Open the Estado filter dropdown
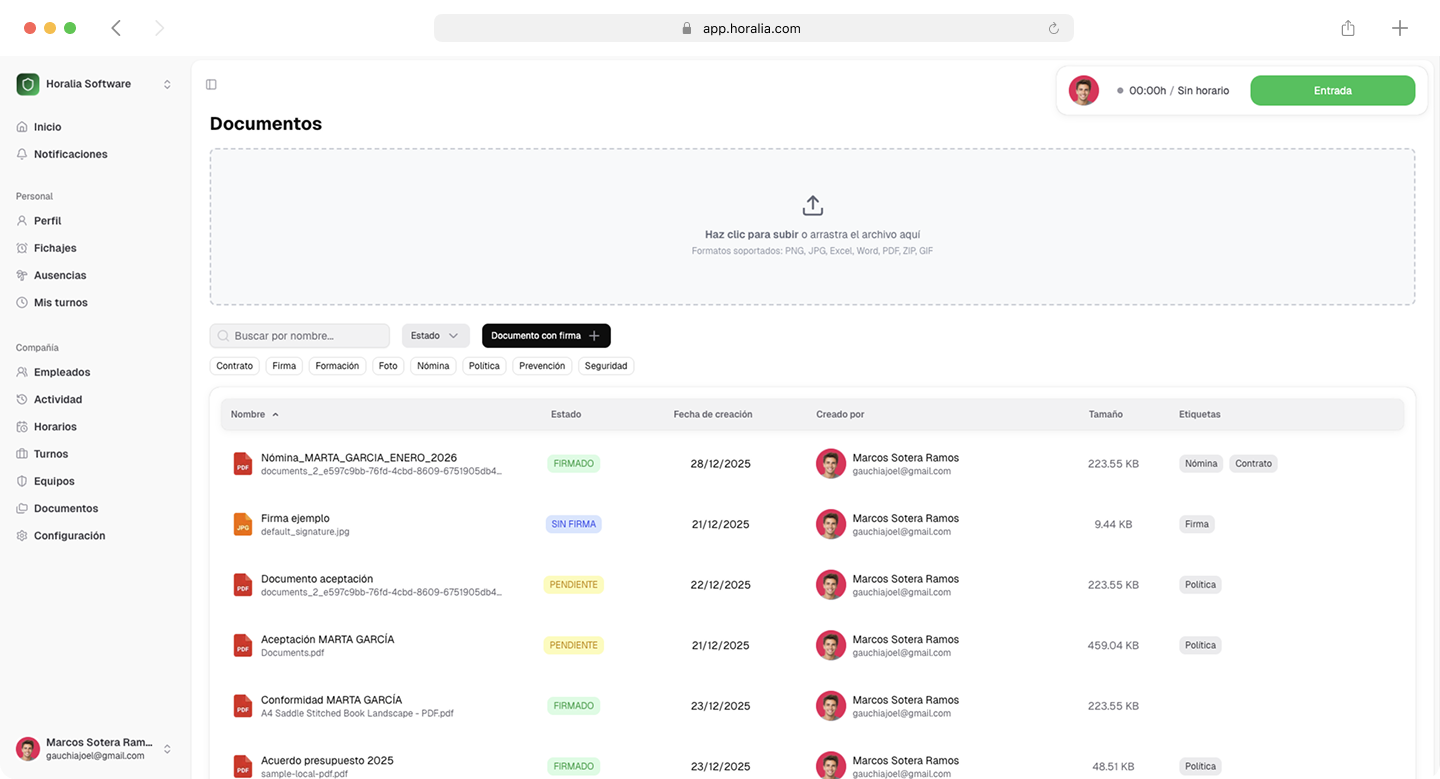 (435, 336)
